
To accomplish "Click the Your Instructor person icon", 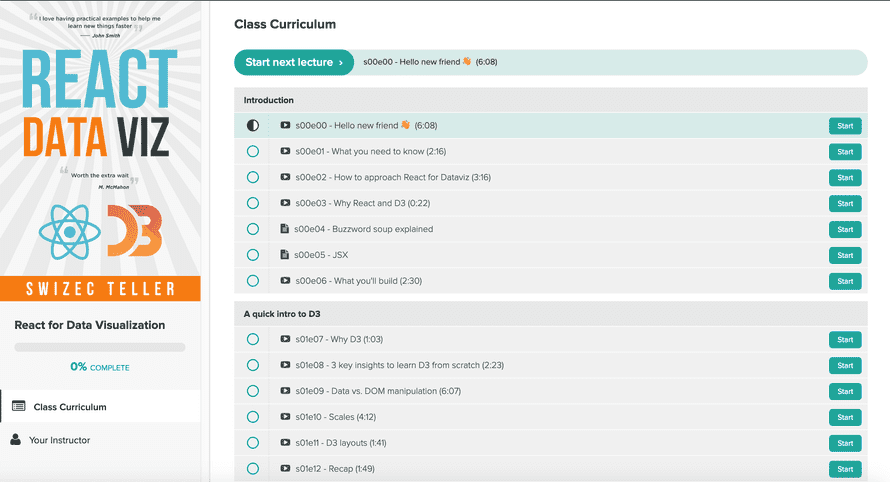I will [16, 440].
